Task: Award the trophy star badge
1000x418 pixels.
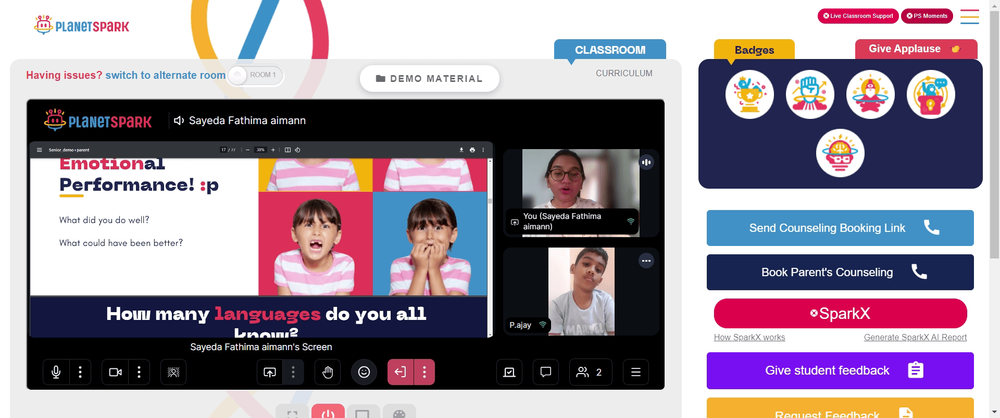Action: 749,94
